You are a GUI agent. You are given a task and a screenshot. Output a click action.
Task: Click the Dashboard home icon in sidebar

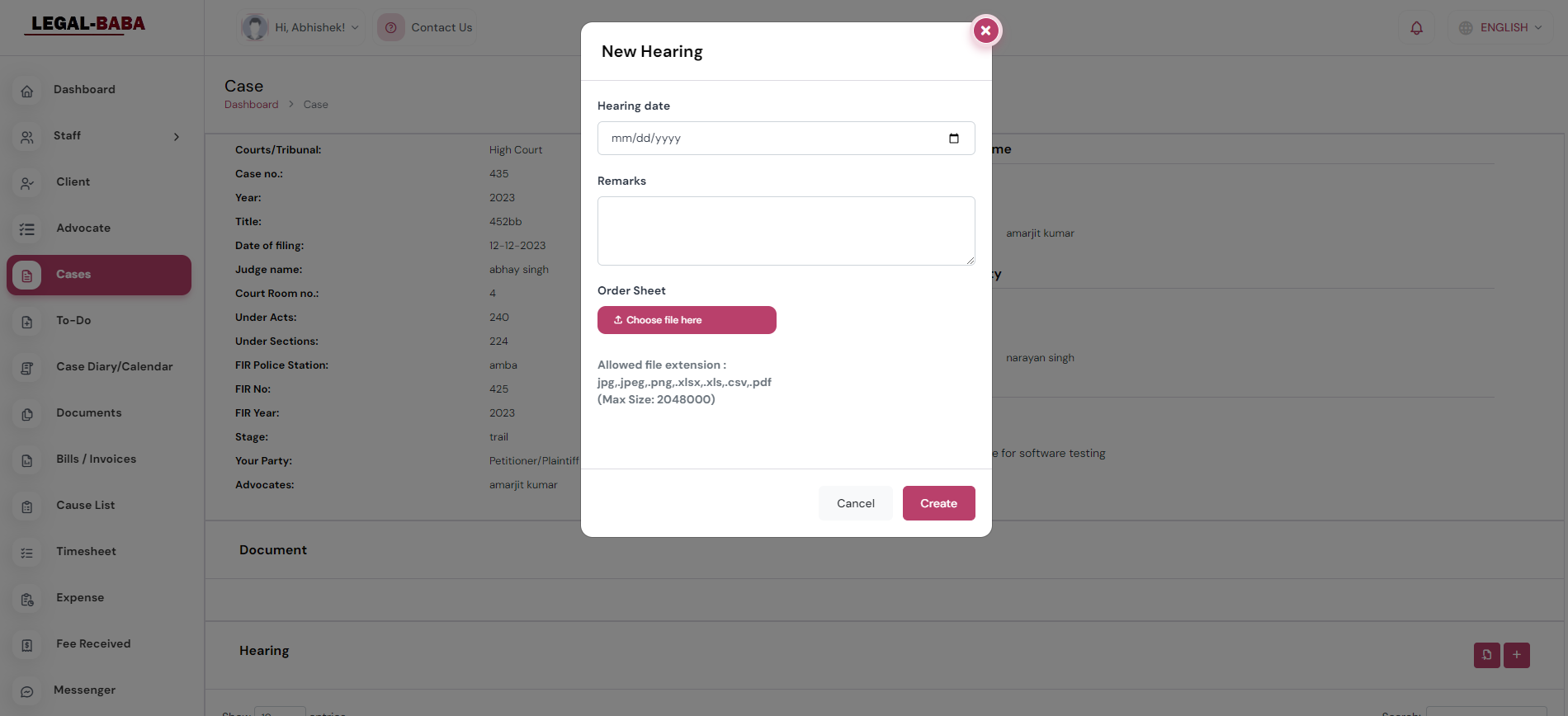pos(27,91)
